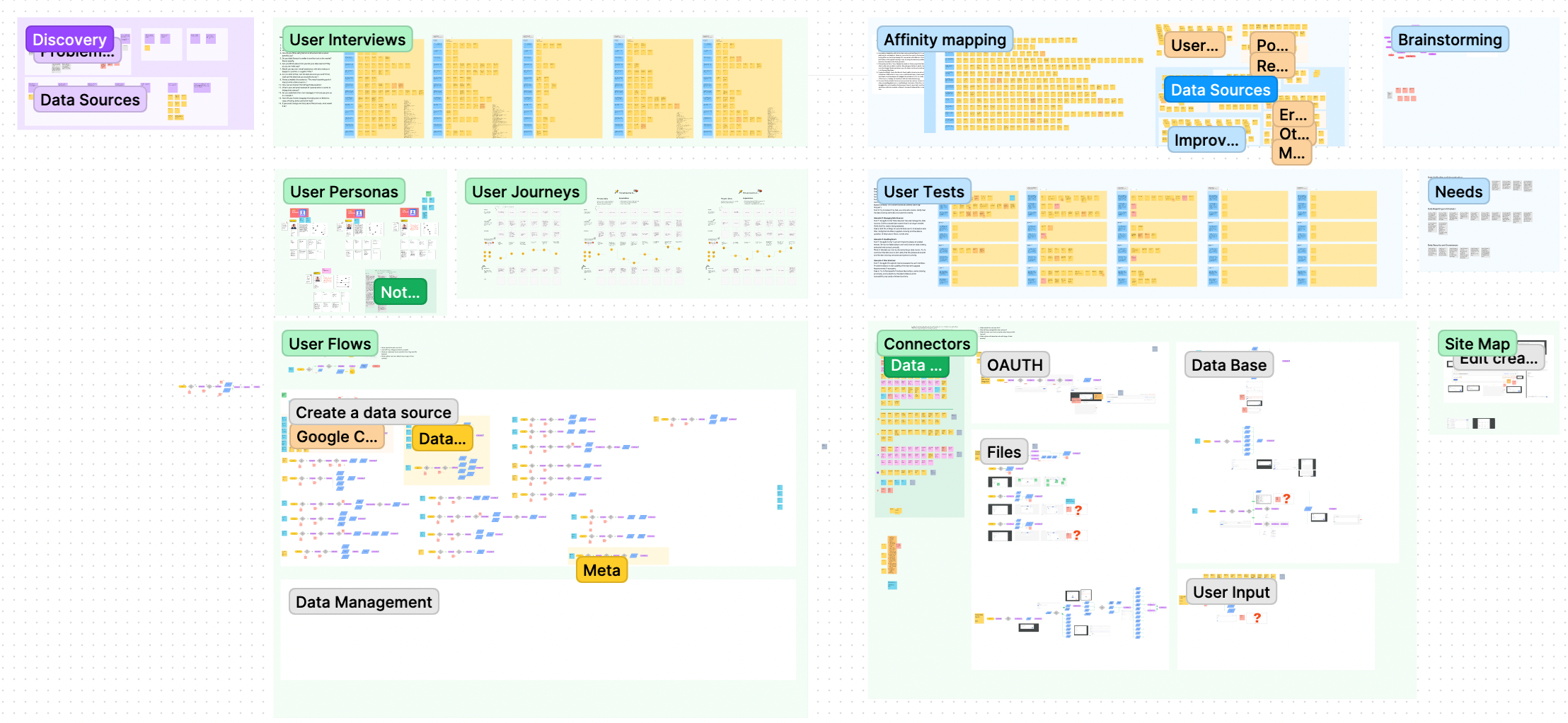Screen dimensions: 1568x723
Task: Click the Needs section label
Action: (x=1458, y=191)
